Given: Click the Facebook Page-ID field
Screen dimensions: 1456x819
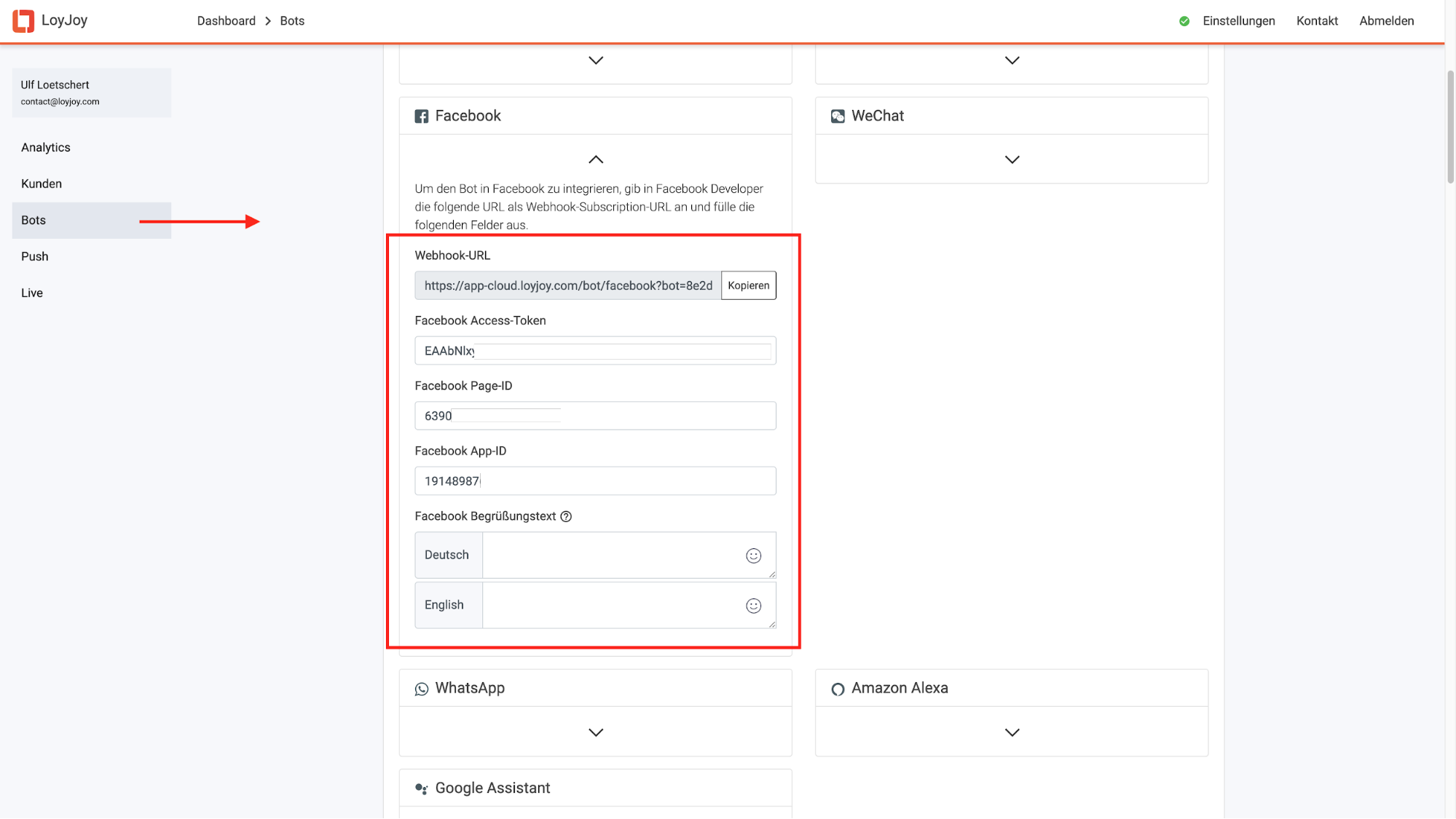Looking at the screenshot, I should [666, 416].
